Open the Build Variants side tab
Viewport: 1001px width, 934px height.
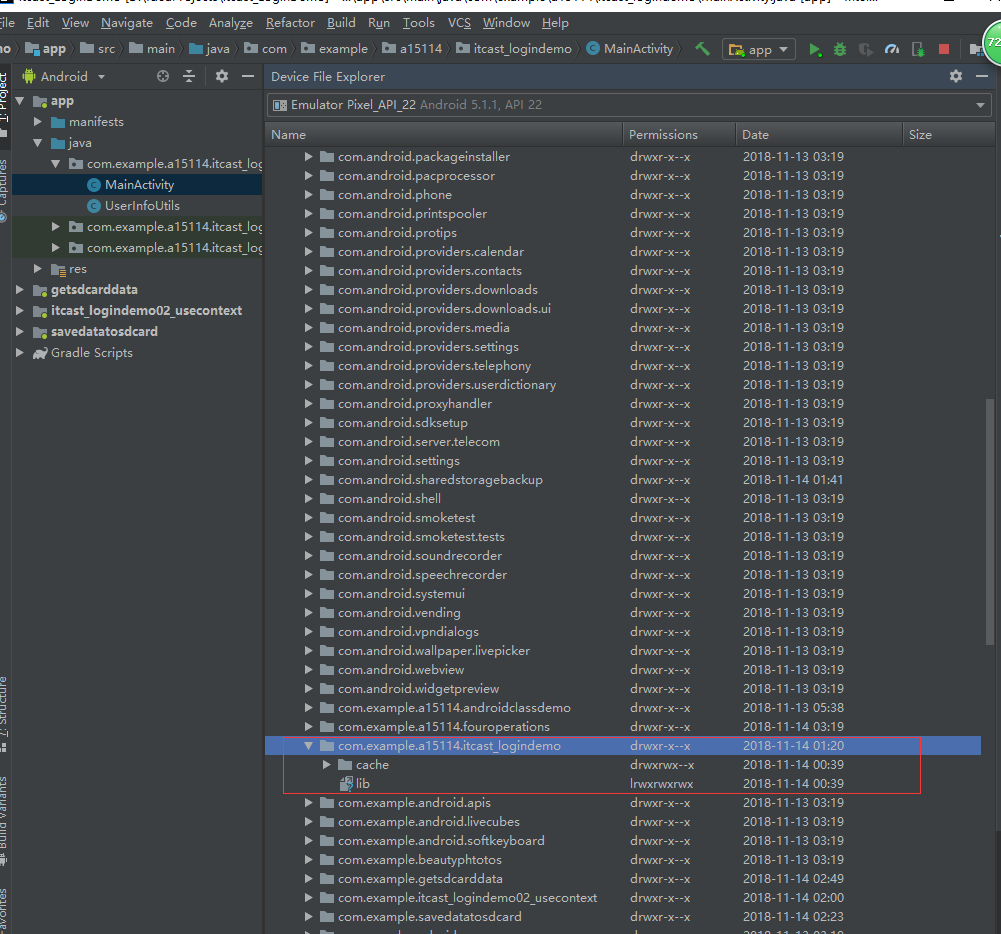click(4, 820)
